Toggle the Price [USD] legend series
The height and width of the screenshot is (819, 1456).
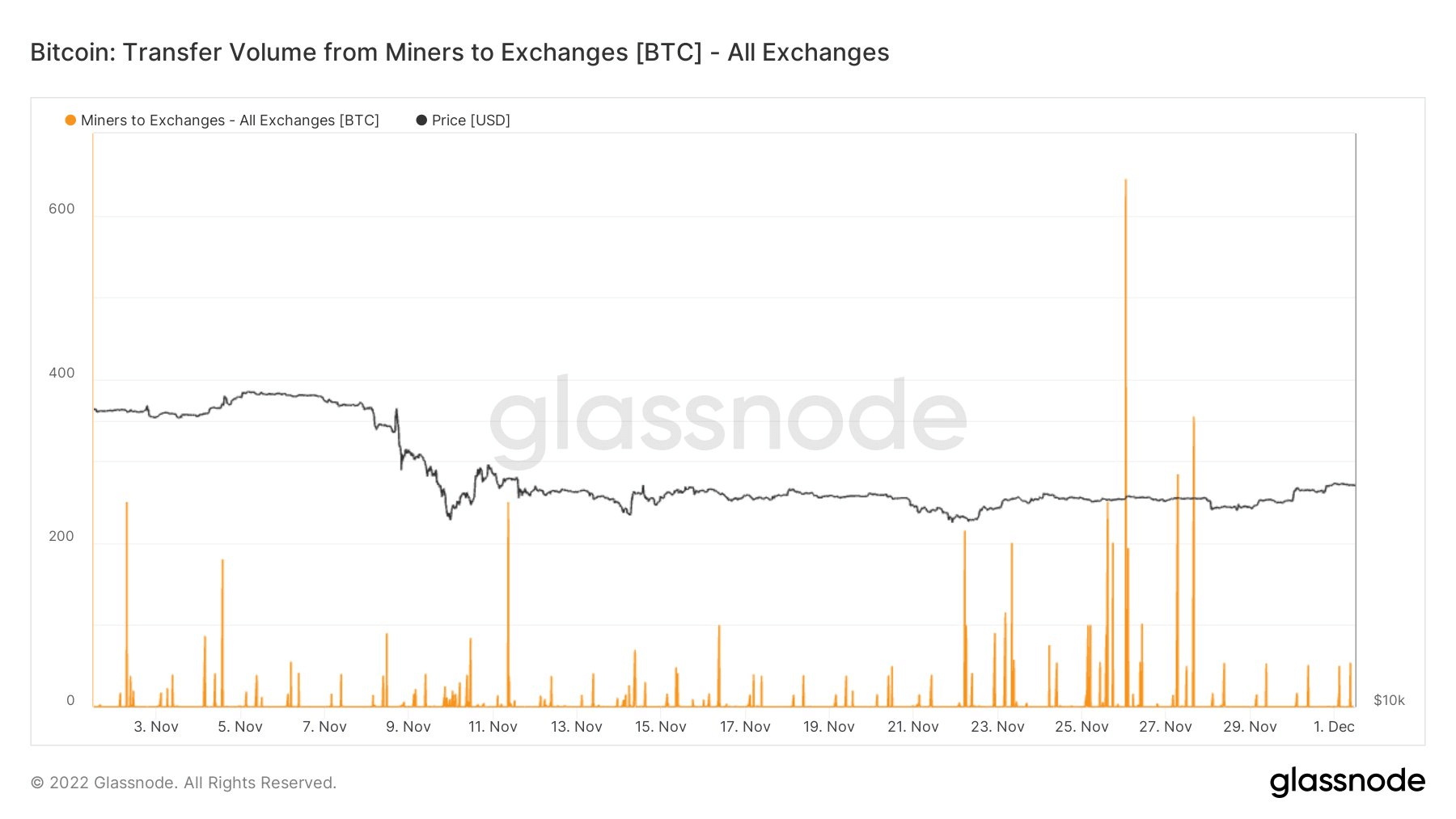coord(471,120)
